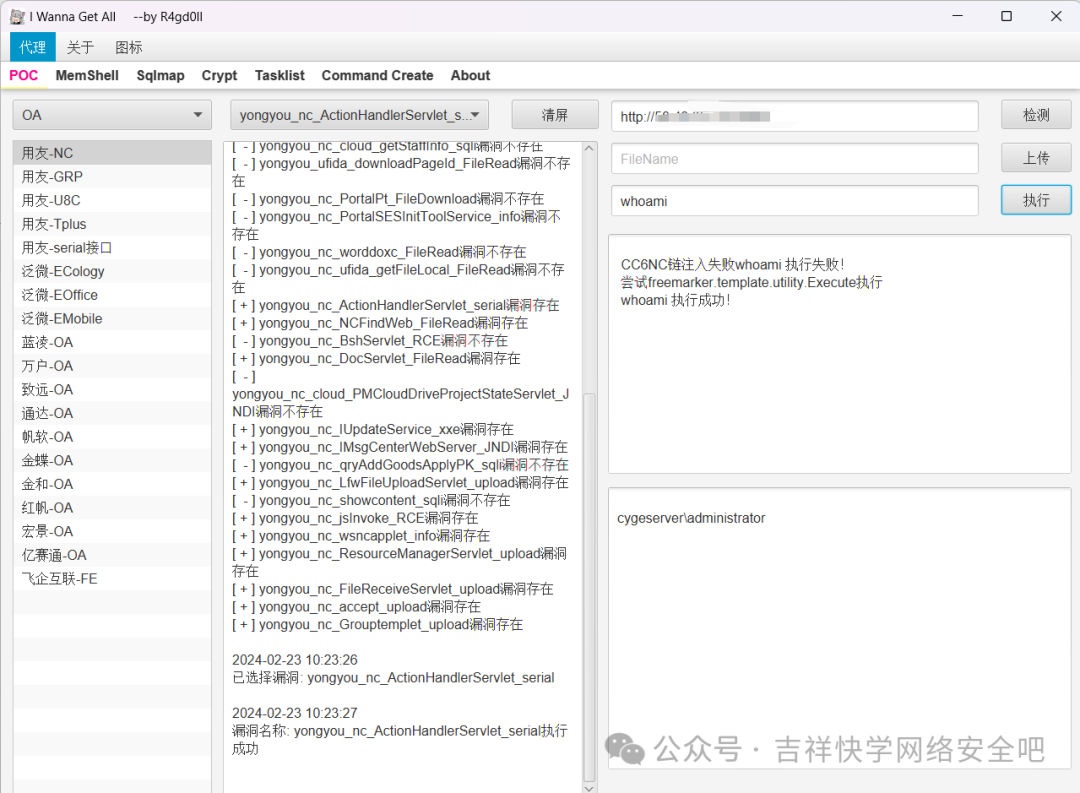Select 通达-OA in the list
This screenshot has width=1080, height=793.
coord(112,413)
